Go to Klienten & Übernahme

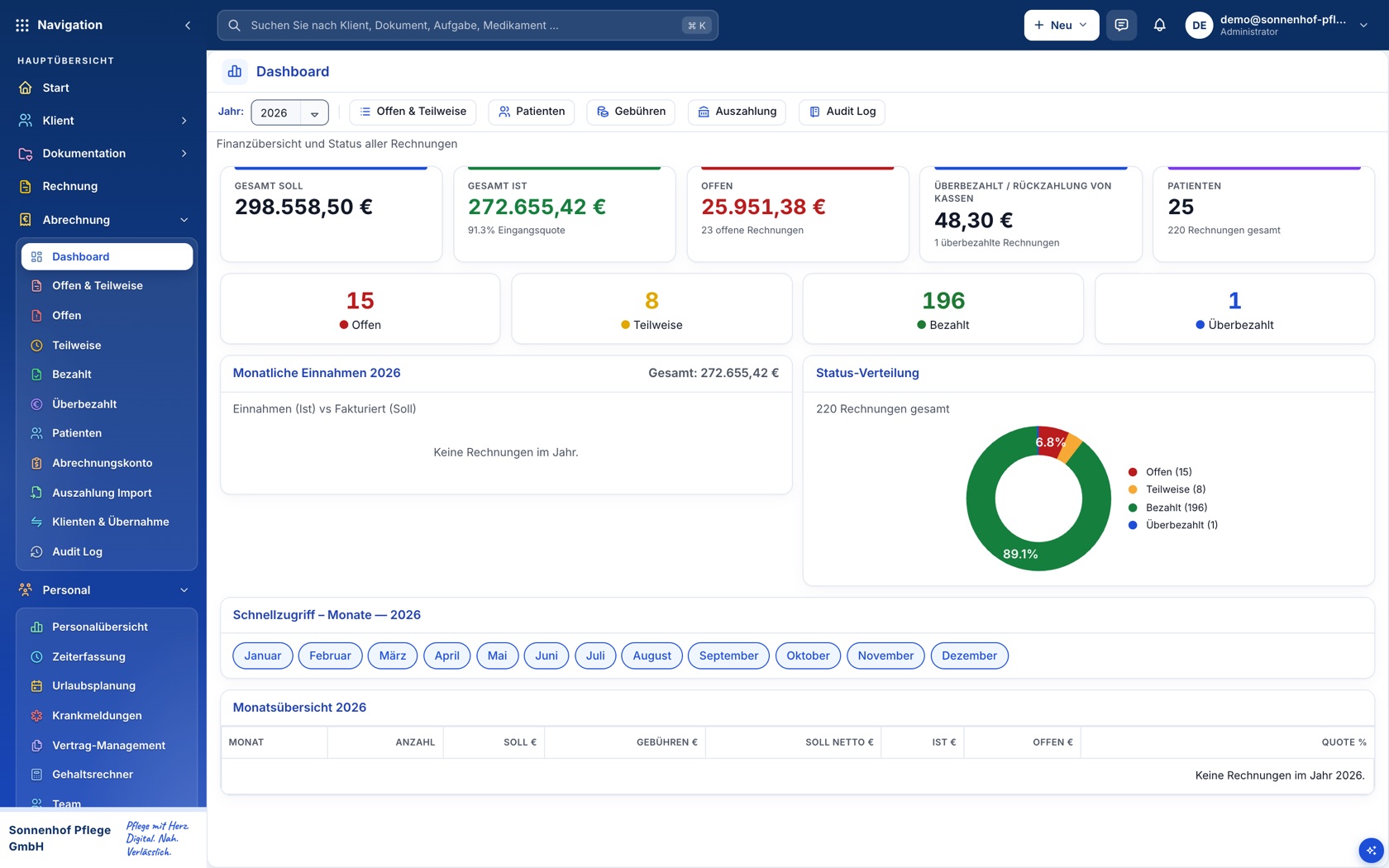pos(107,522)
